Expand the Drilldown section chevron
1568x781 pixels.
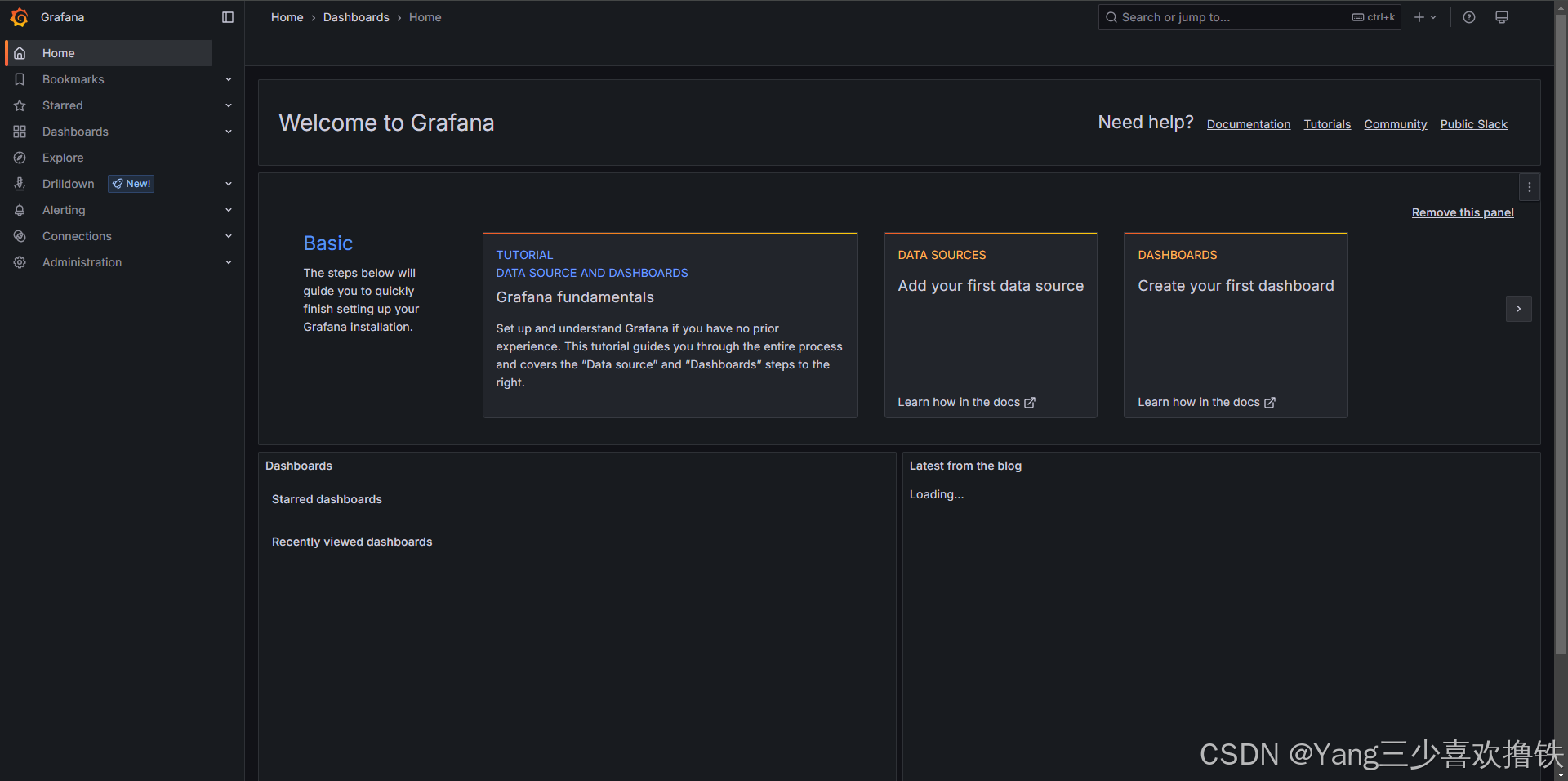[229, 184]
